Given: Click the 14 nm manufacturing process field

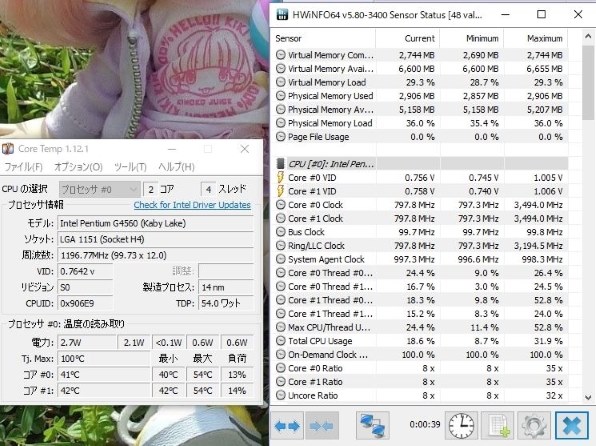Looking at the screenshot, I should click(226, 287).
